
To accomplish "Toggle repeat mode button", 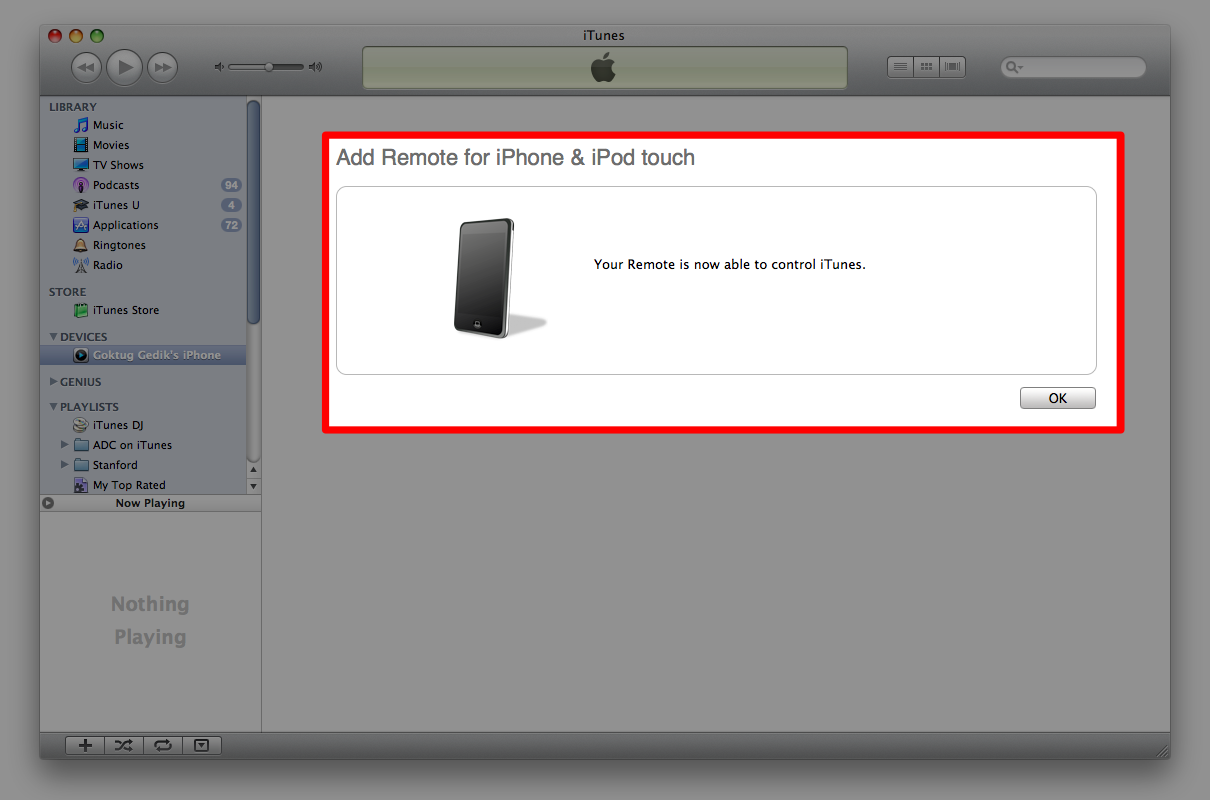I will [x=163, y=745].
